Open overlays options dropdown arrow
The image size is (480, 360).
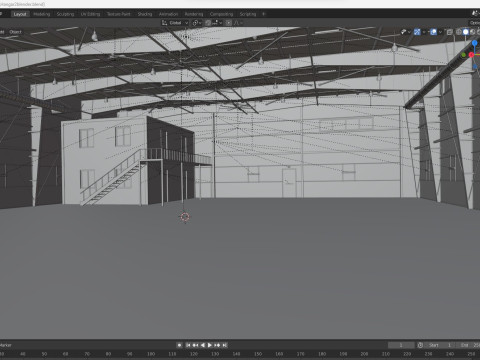tap(441, 32)
